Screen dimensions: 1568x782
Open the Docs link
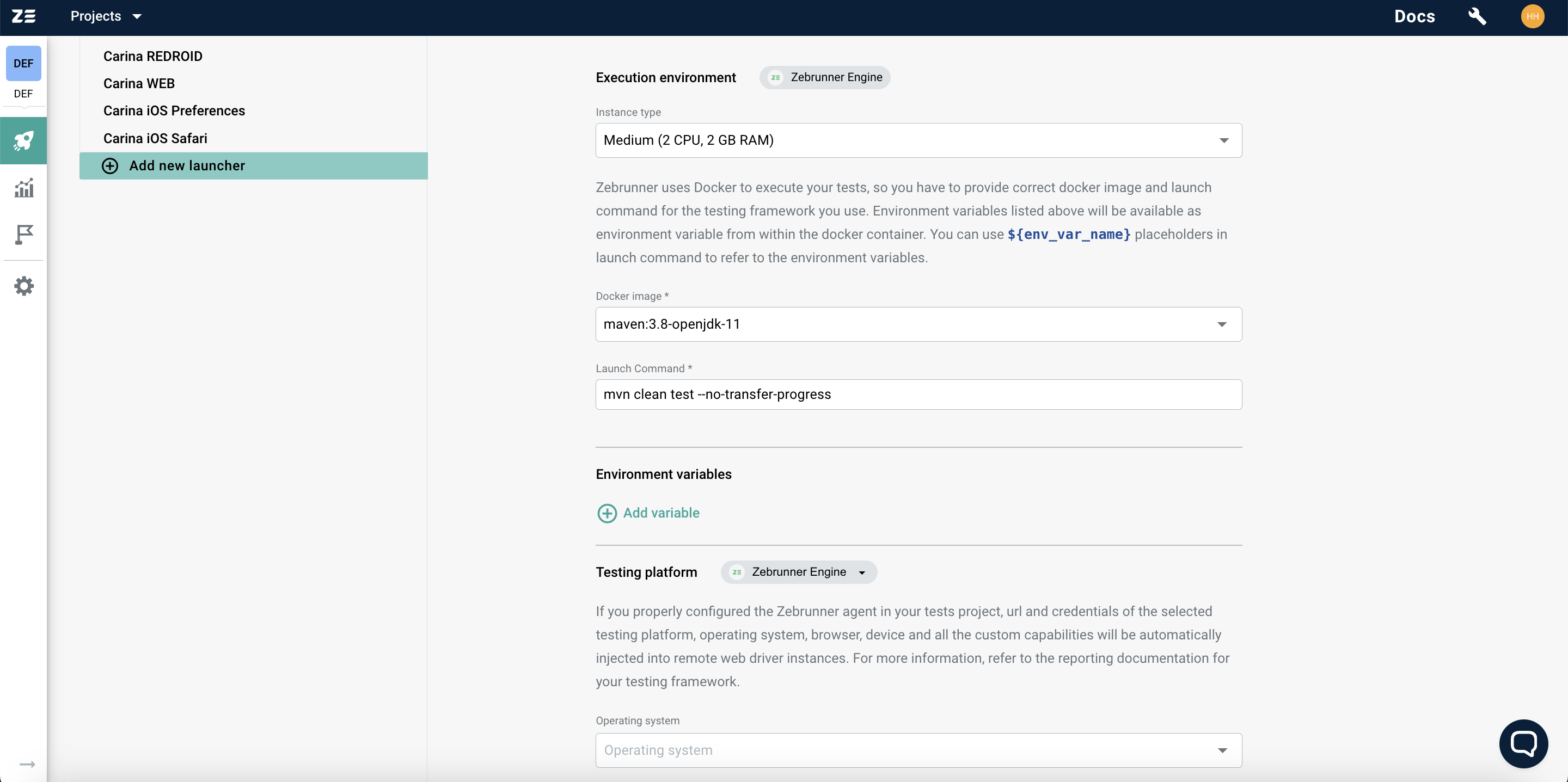click(x=1414, y=16)
